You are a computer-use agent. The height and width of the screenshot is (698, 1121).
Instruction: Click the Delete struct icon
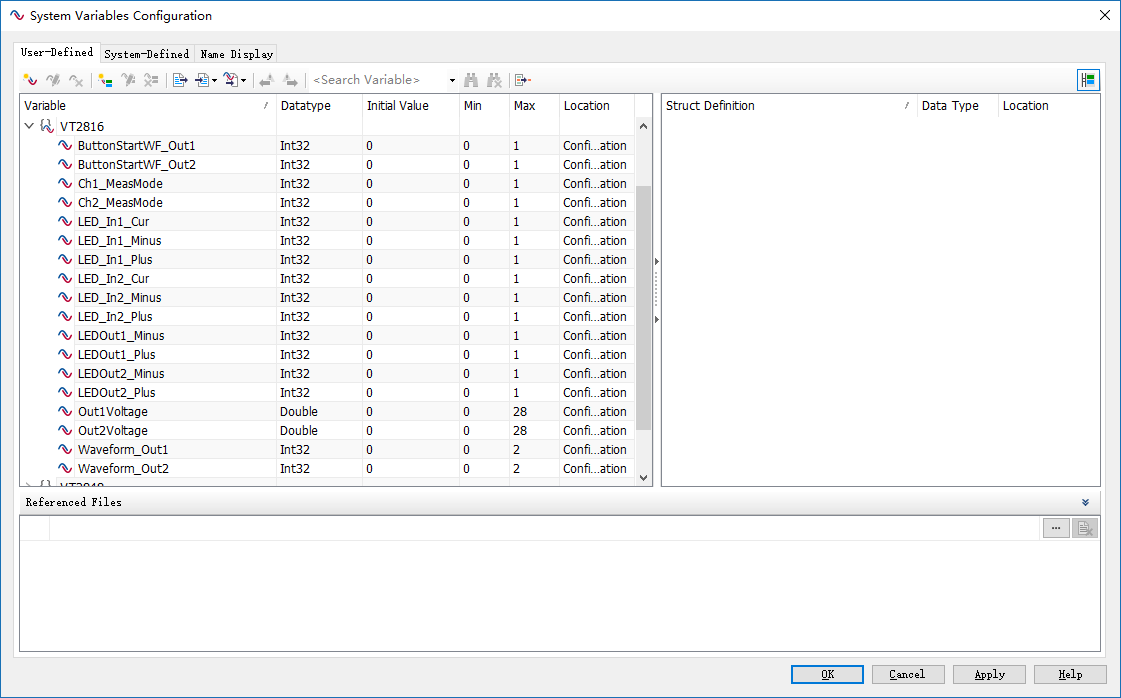pyautogui.click(x=151, y=80)
